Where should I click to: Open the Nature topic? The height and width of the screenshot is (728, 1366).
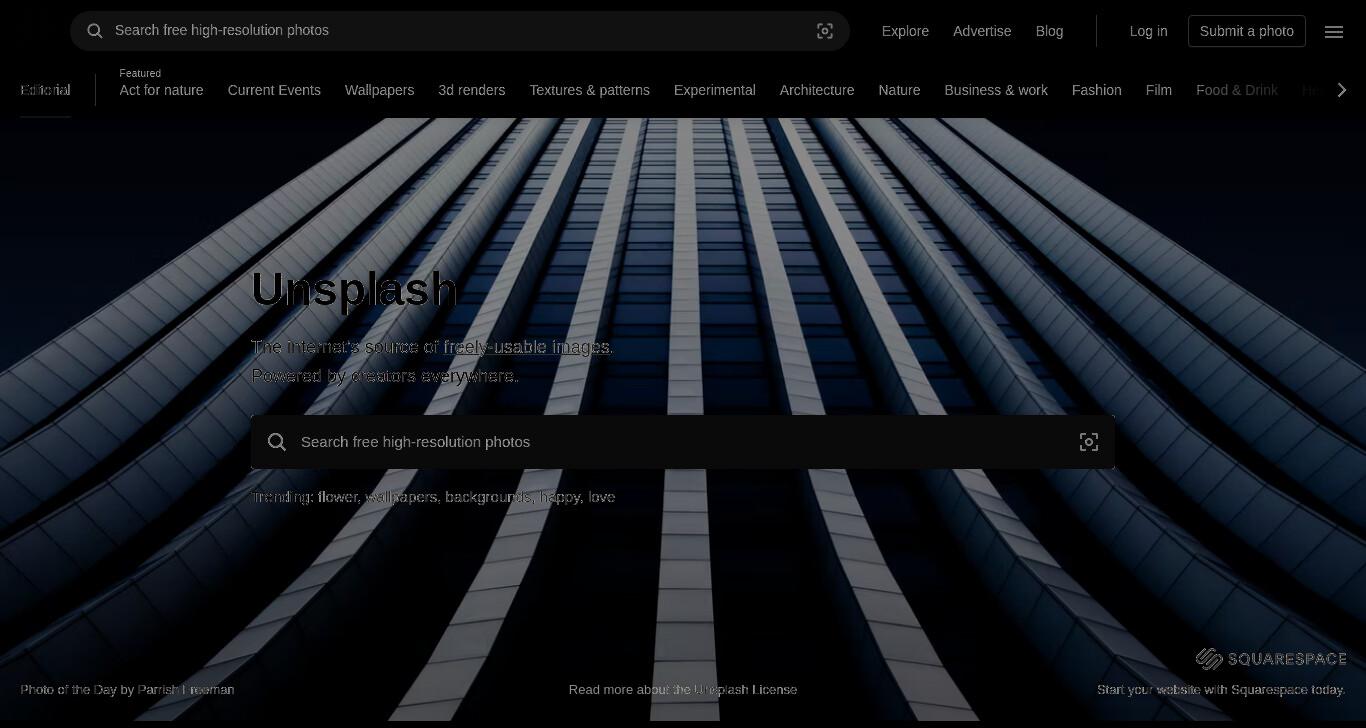point(899,90)
